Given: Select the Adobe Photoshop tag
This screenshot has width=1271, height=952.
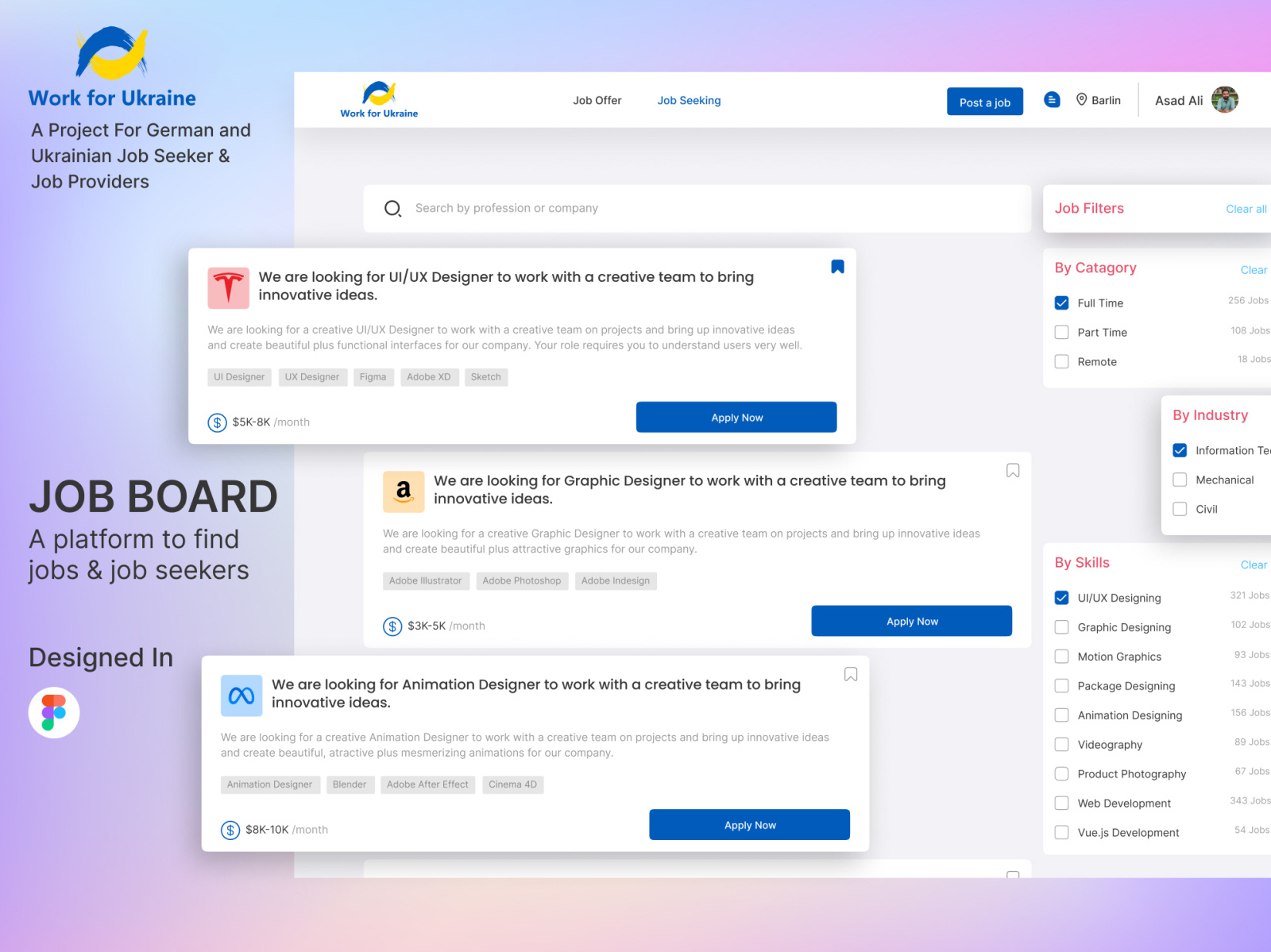Looking at the screenshot, I should (522, 581).
